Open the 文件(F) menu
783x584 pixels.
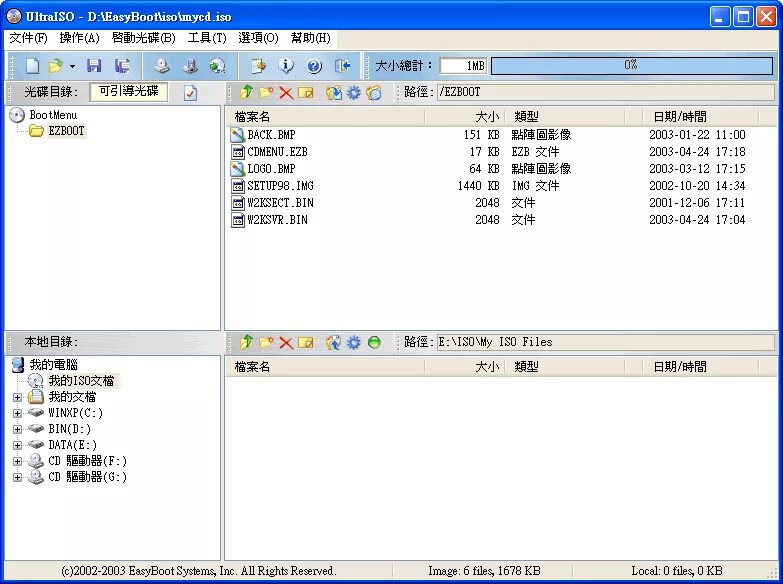click(28, 38)
